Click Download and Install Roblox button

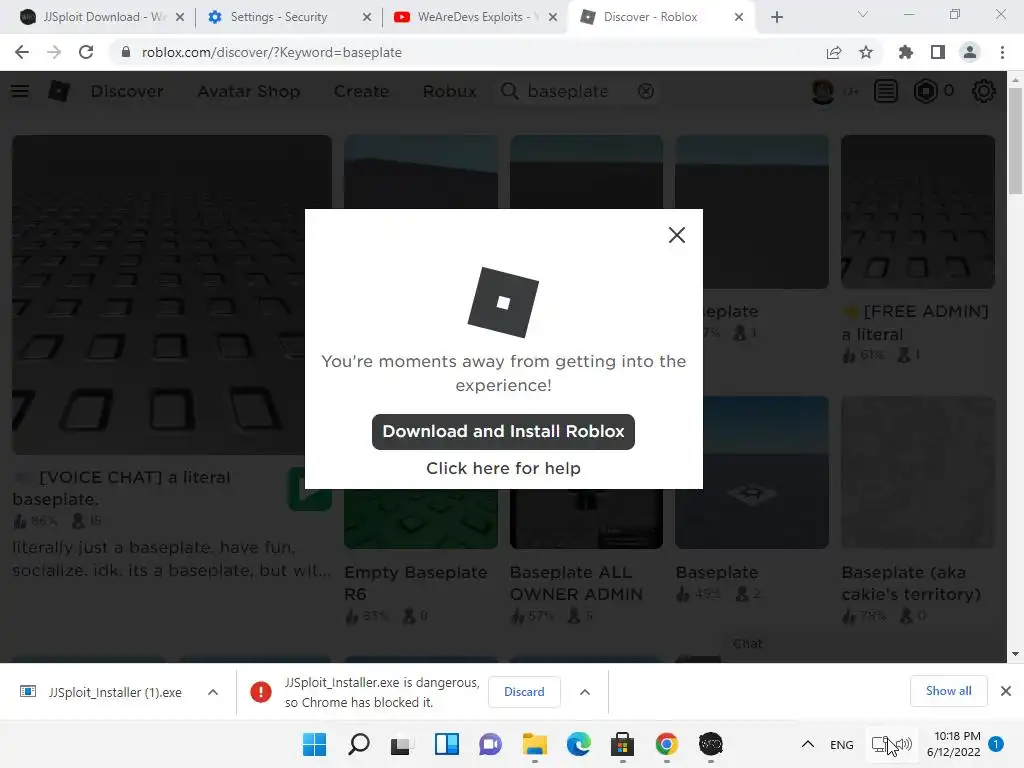503,432
